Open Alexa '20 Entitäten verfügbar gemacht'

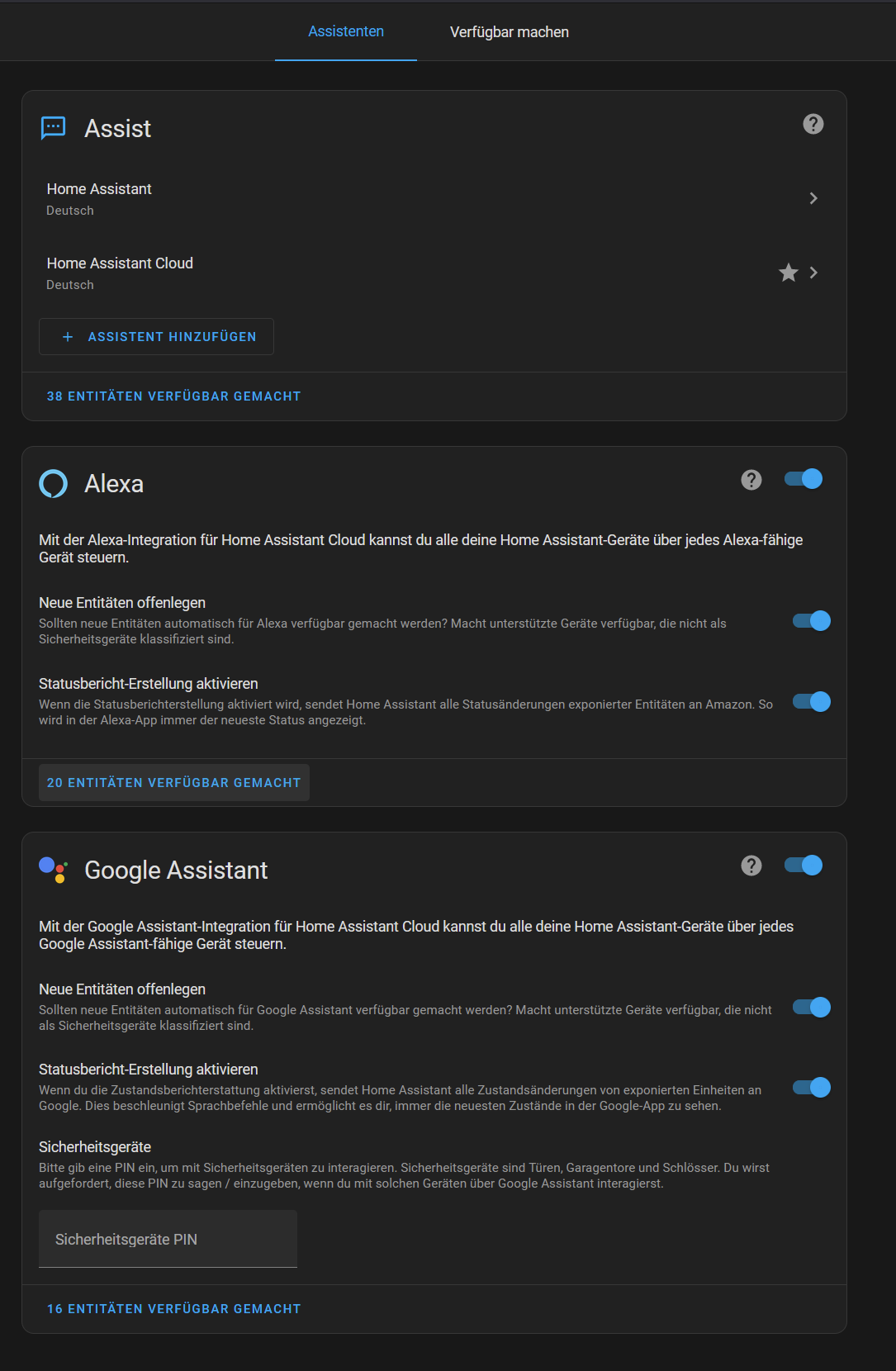coord(173,783)
